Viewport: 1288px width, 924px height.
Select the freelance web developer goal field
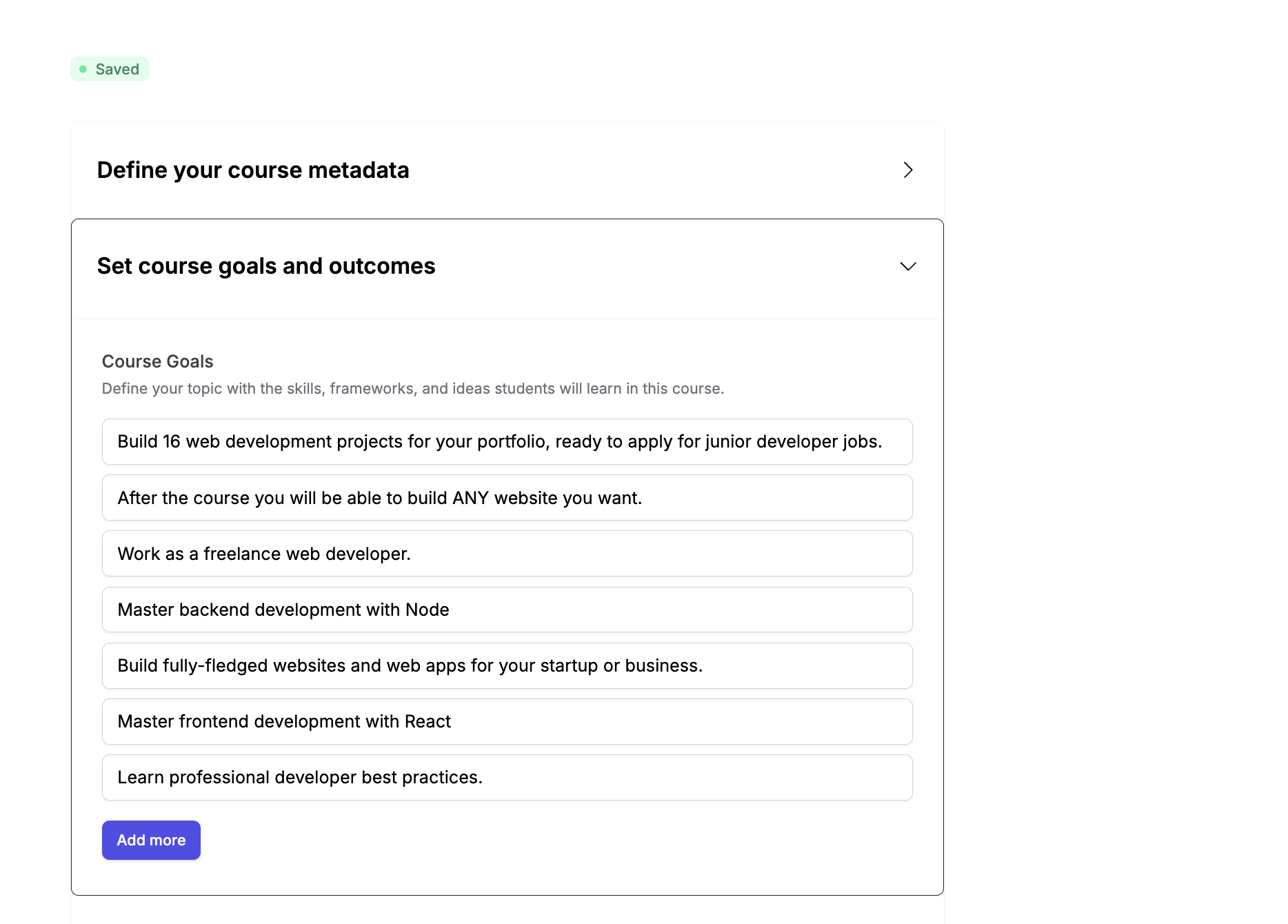(507, 554)
